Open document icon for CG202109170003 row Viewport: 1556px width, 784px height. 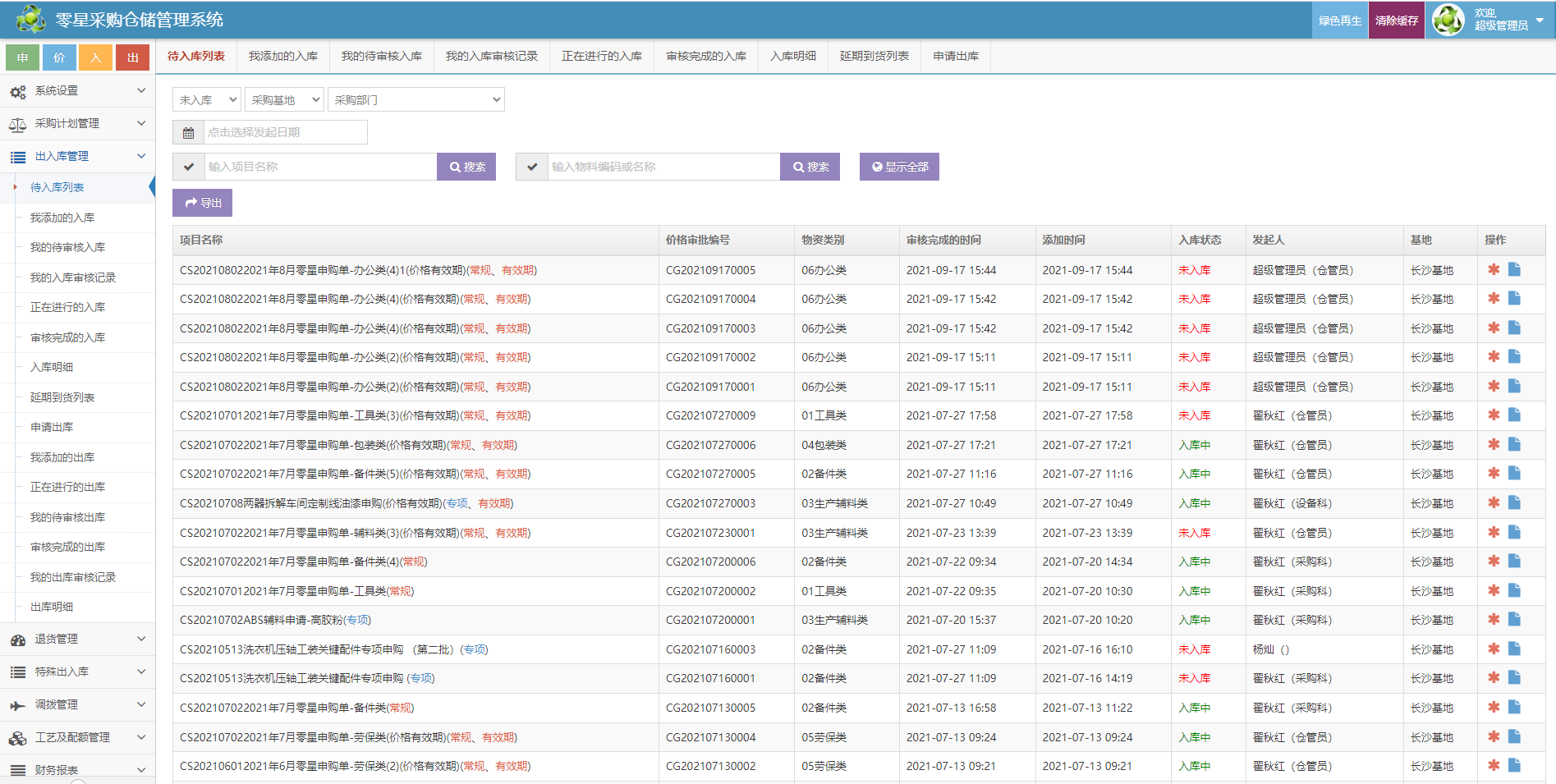click(1514, 328)
